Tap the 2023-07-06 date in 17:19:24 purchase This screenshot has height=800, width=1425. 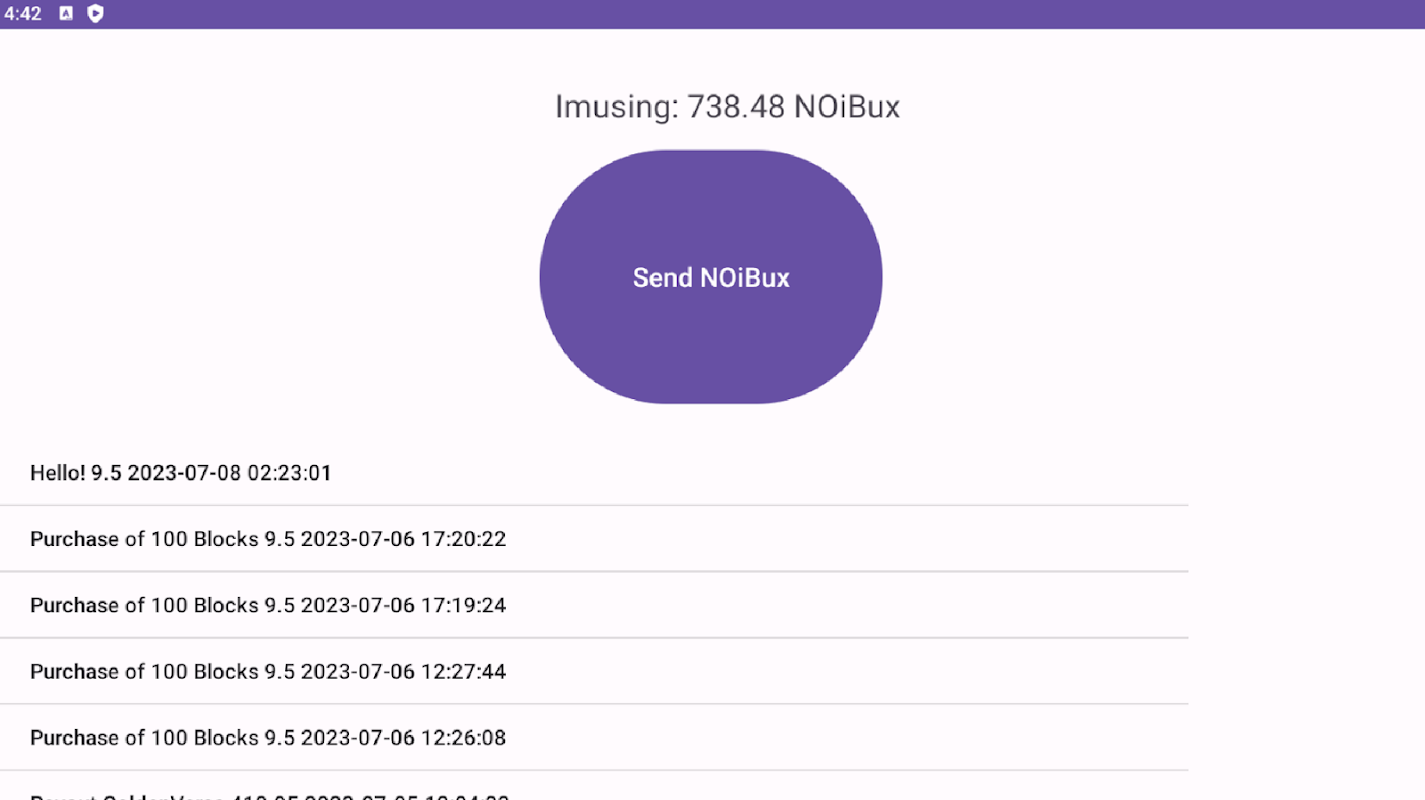(x=357, y=605)
